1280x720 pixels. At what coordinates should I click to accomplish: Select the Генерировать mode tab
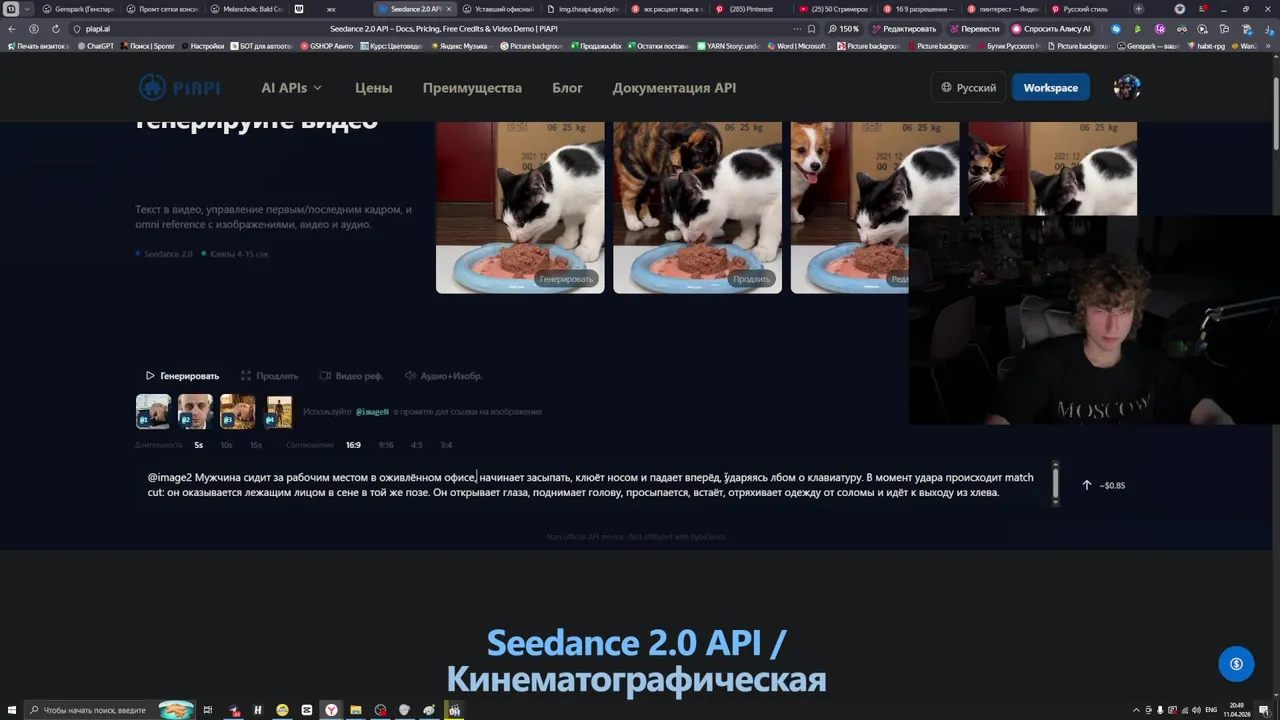[182, 376]
